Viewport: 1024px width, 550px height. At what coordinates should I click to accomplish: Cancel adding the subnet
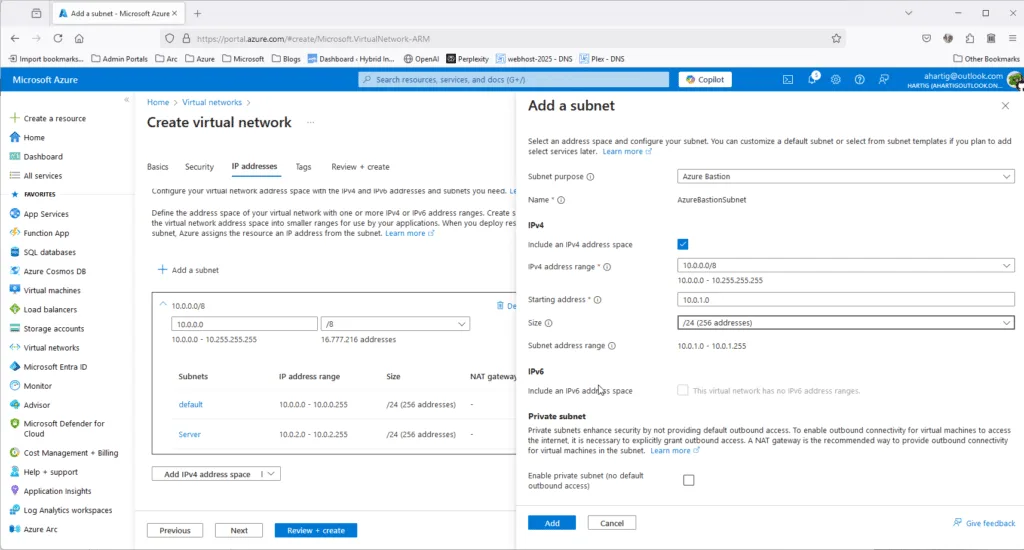point(612,523)
